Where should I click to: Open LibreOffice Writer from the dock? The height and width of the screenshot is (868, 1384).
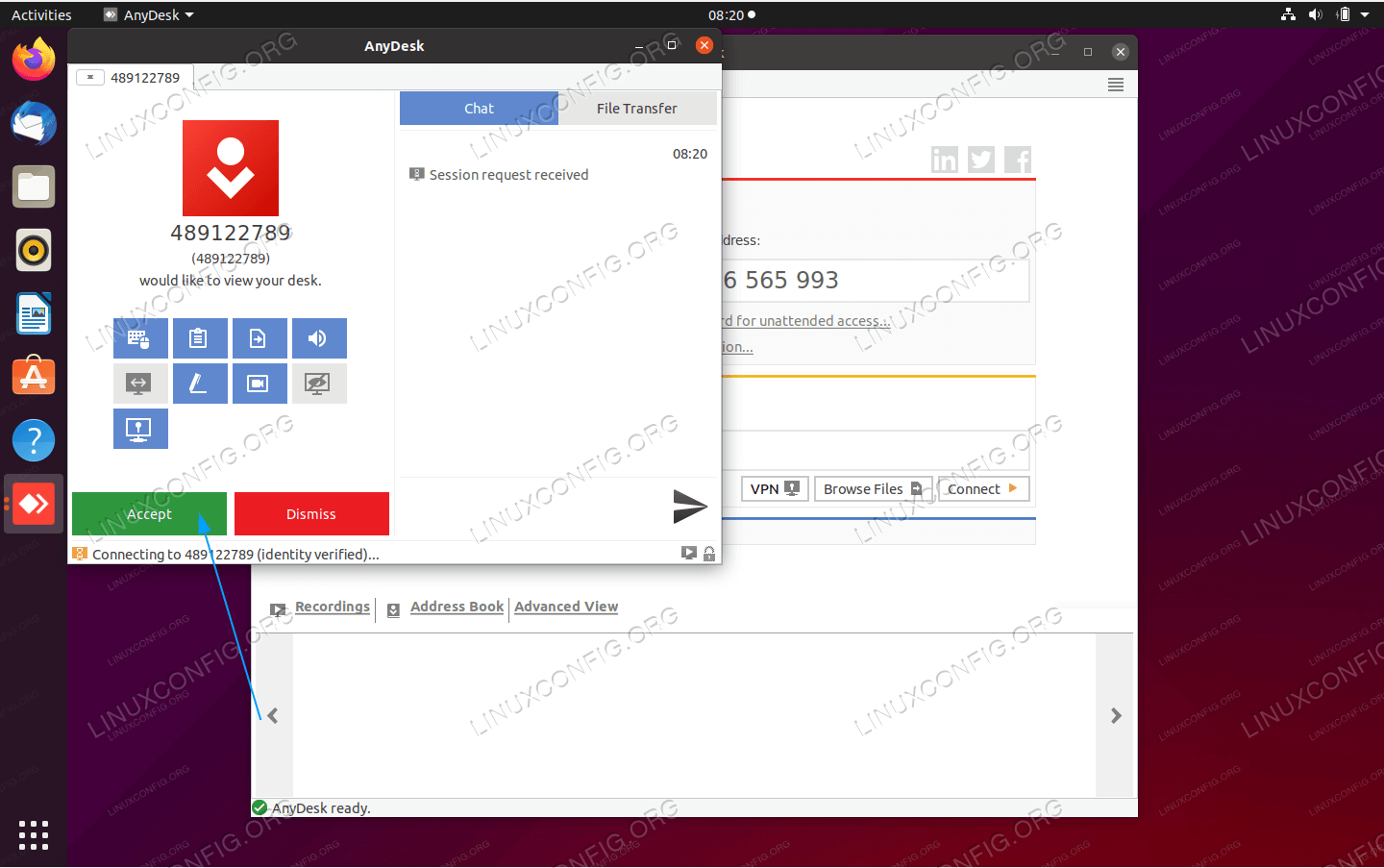pyautogui.click(x=34, y=314)
